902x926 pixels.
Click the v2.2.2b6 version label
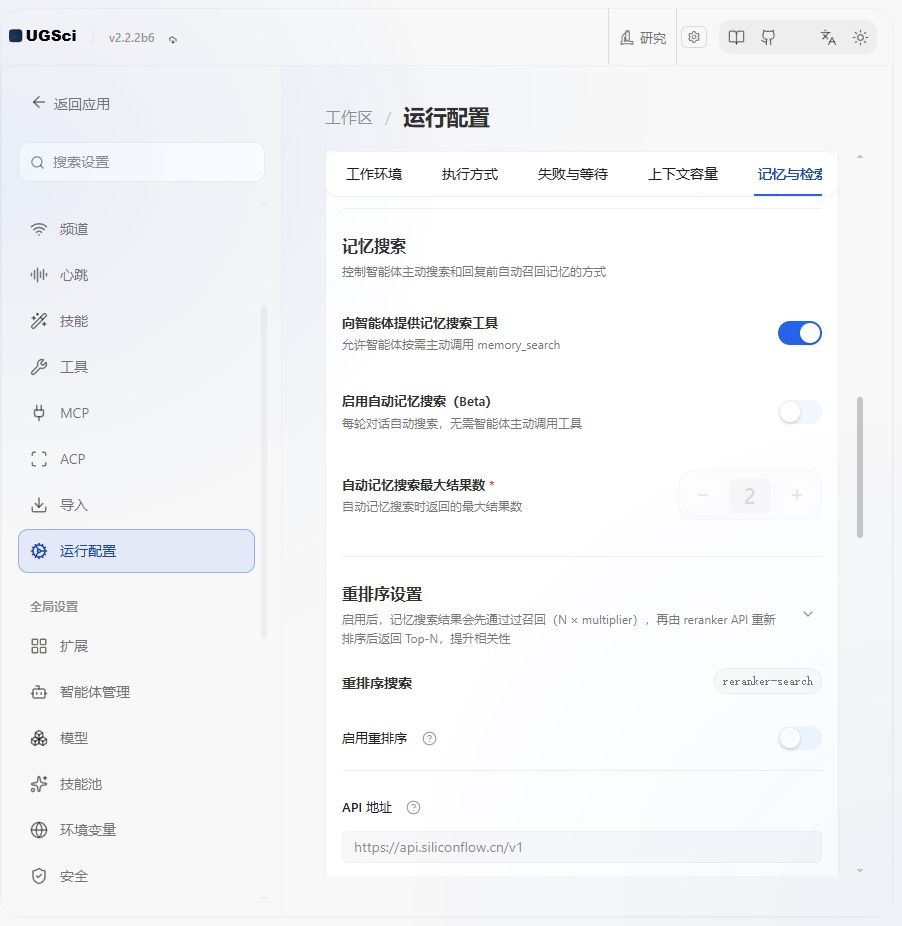pyautogui.click(x=131, y=38)
